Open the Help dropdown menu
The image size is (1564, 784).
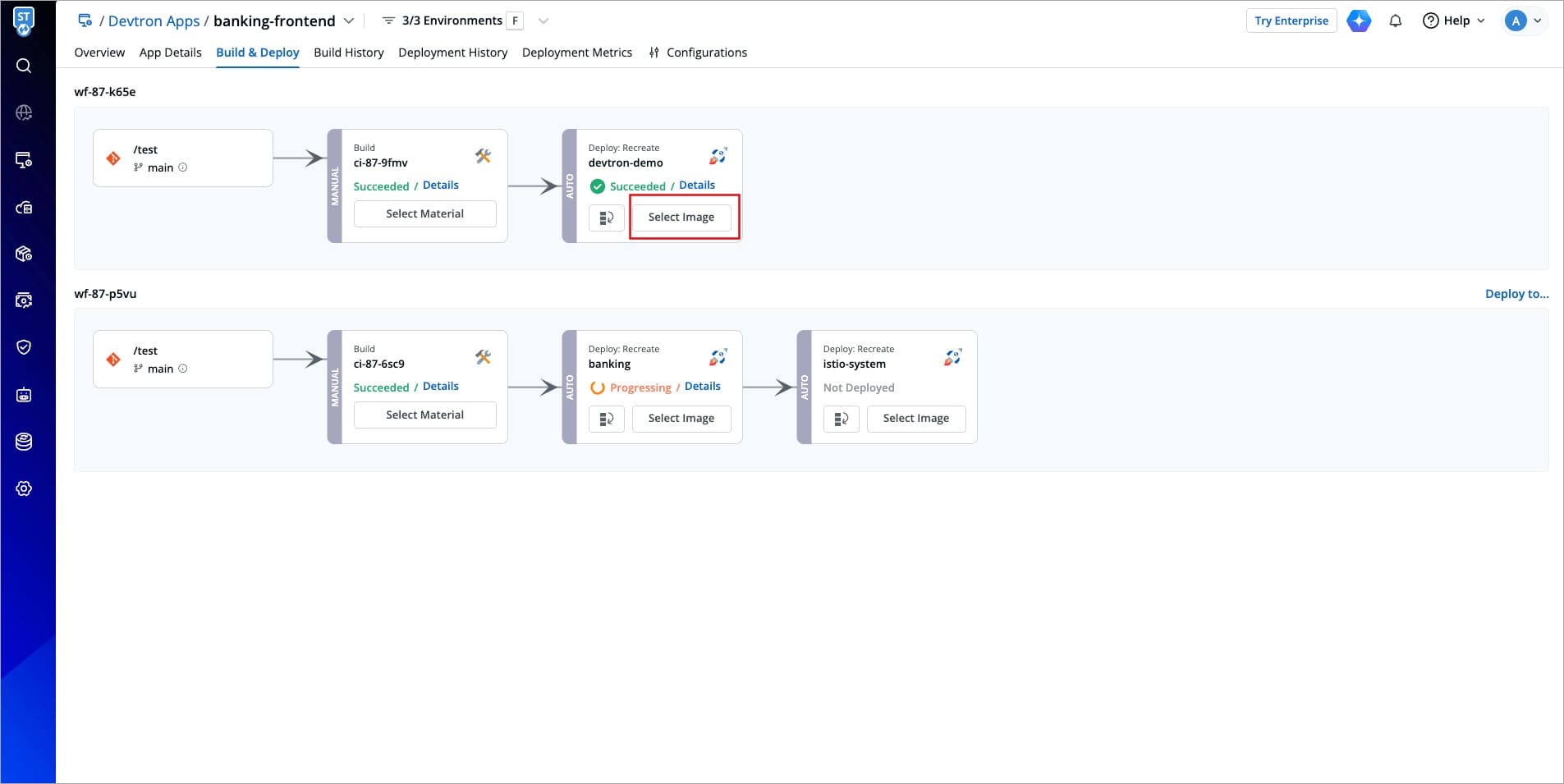(x=1454, y=21)
